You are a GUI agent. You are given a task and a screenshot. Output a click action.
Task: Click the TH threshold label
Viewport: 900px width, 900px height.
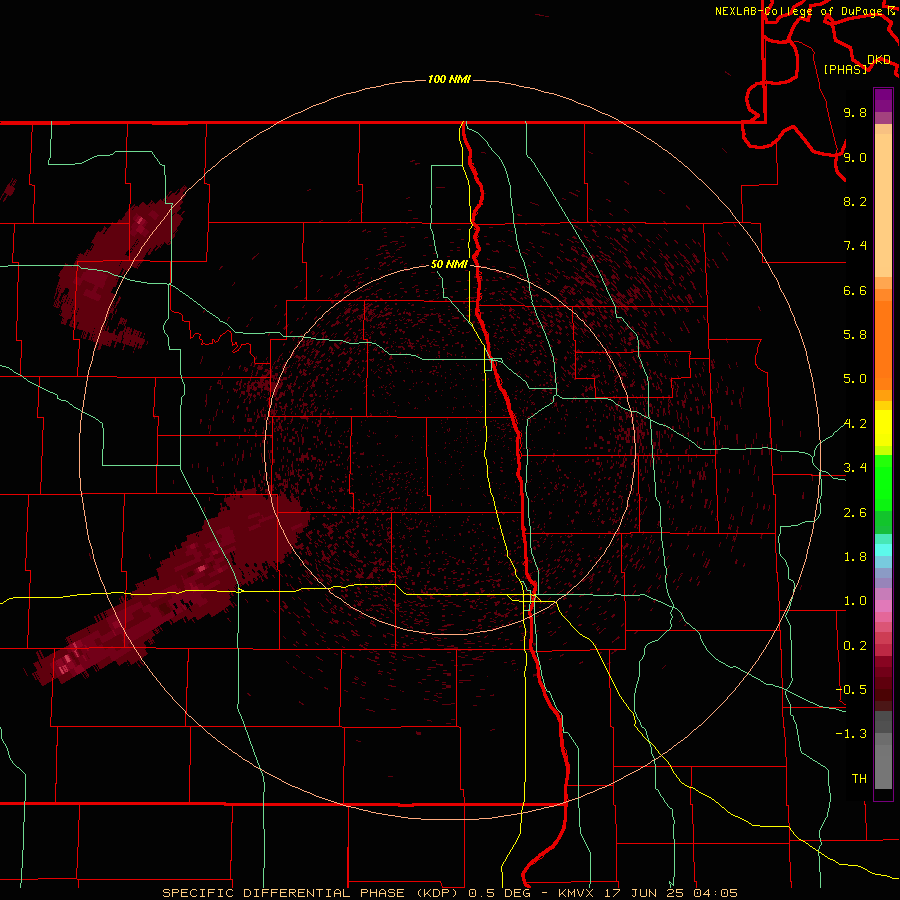859,779
